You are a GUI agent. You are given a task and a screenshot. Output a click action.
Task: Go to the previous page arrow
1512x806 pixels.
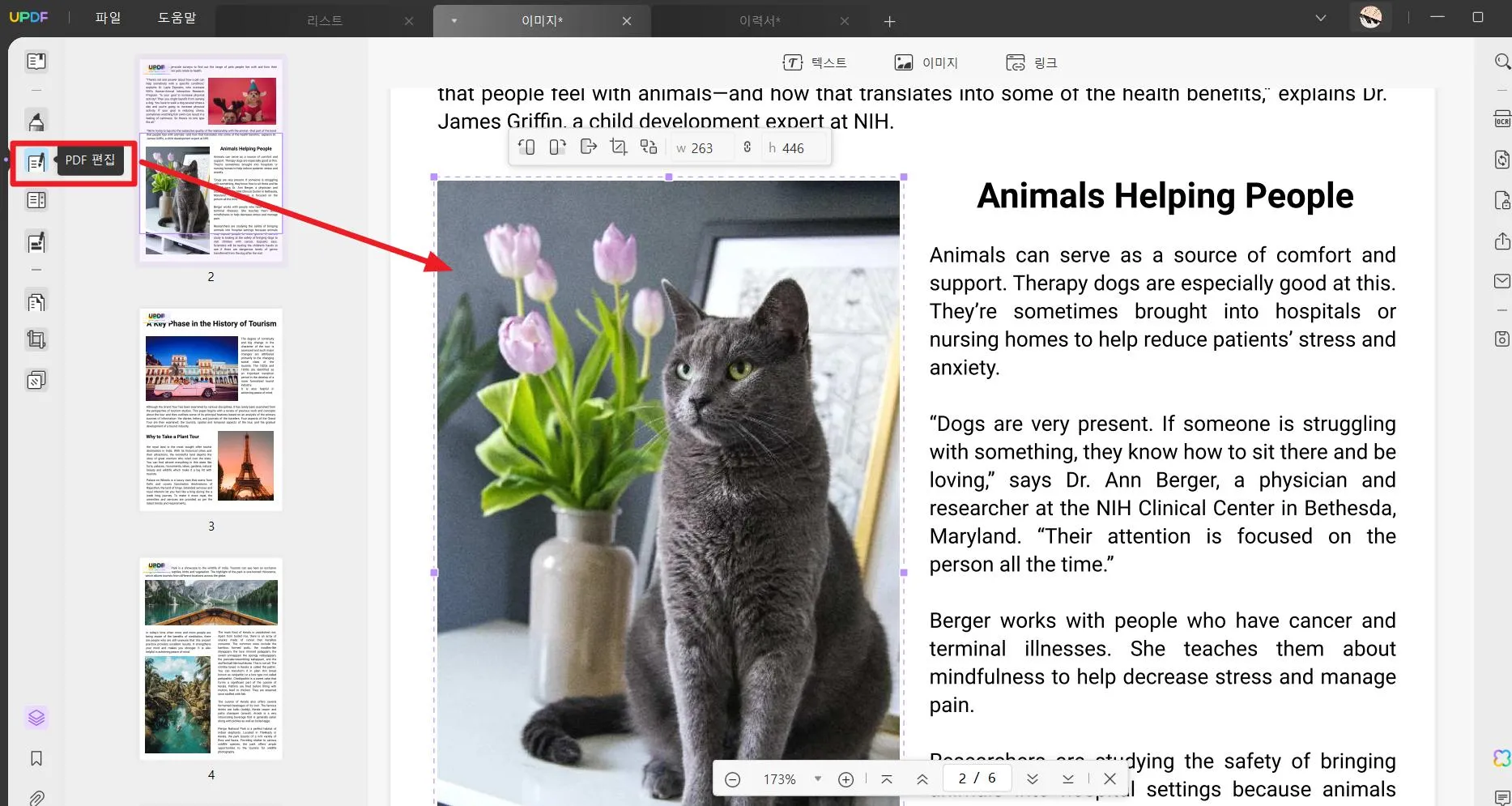pos(922,779)
